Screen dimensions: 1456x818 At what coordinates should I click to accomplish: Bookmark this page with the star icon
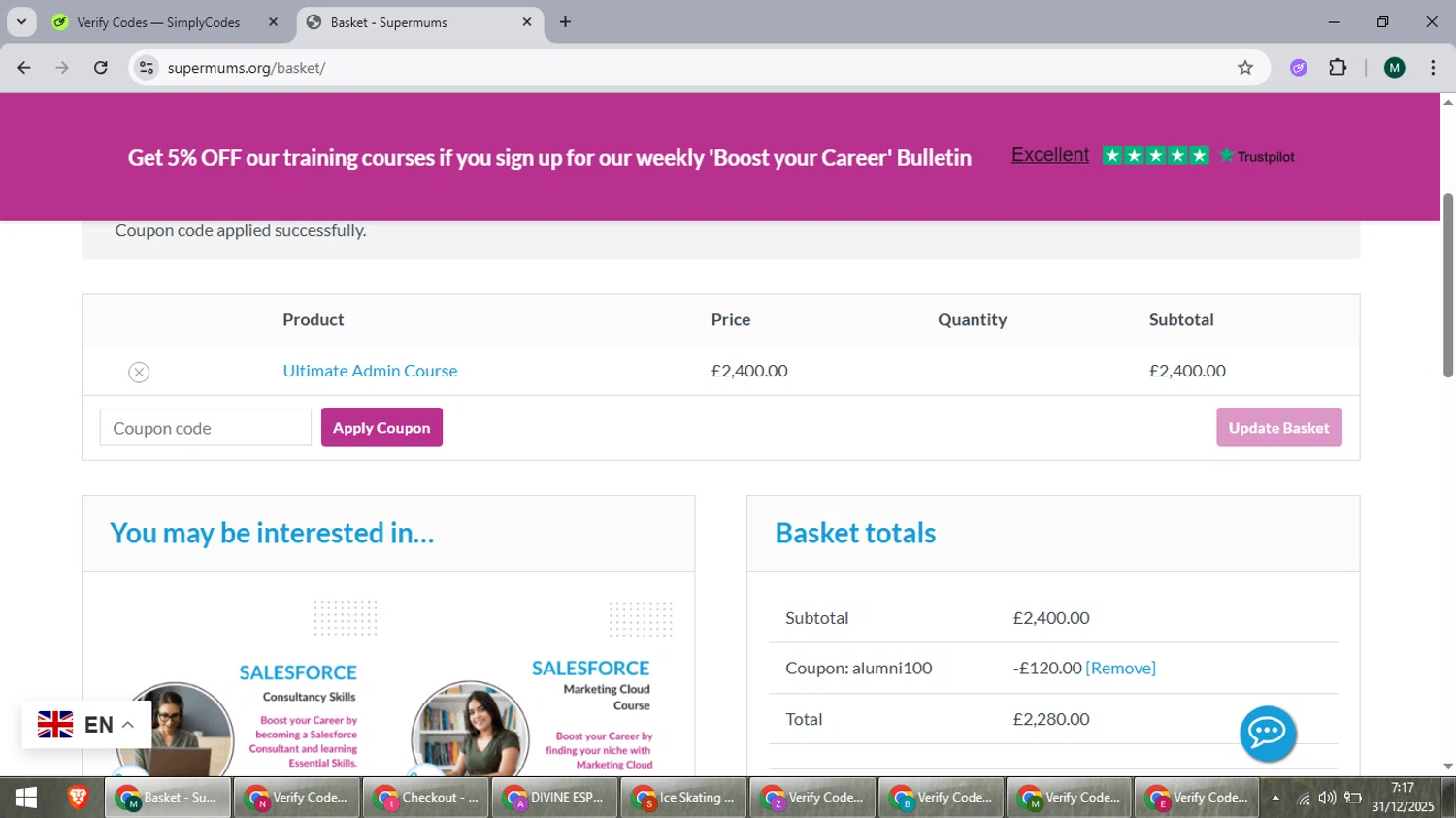click(1245, 68)
